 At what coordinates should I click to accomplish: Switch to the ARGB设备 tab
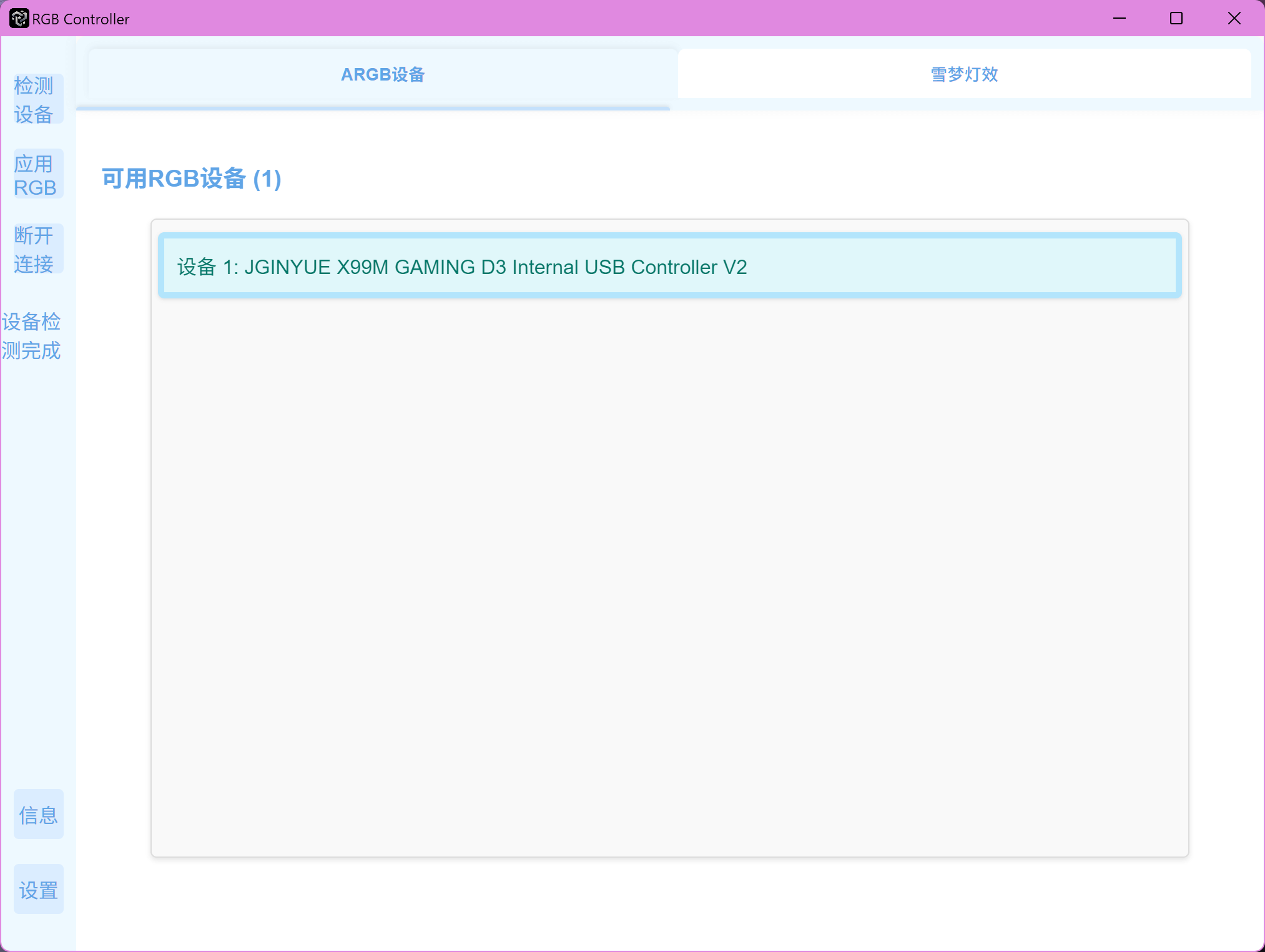[382, 74]
